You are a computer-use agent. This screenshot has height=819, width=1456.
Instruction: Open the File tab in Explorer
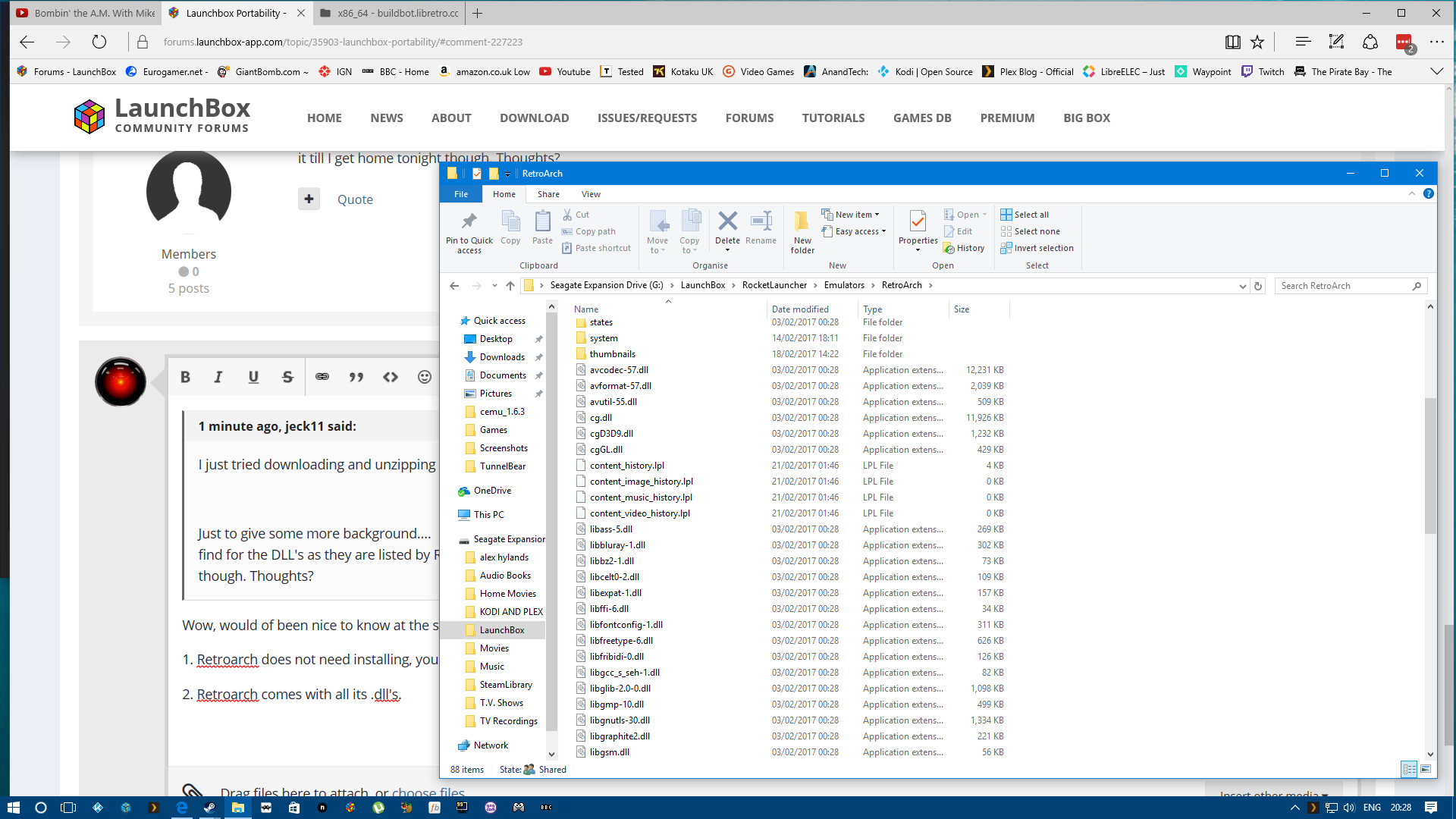(x=461, y=194)
